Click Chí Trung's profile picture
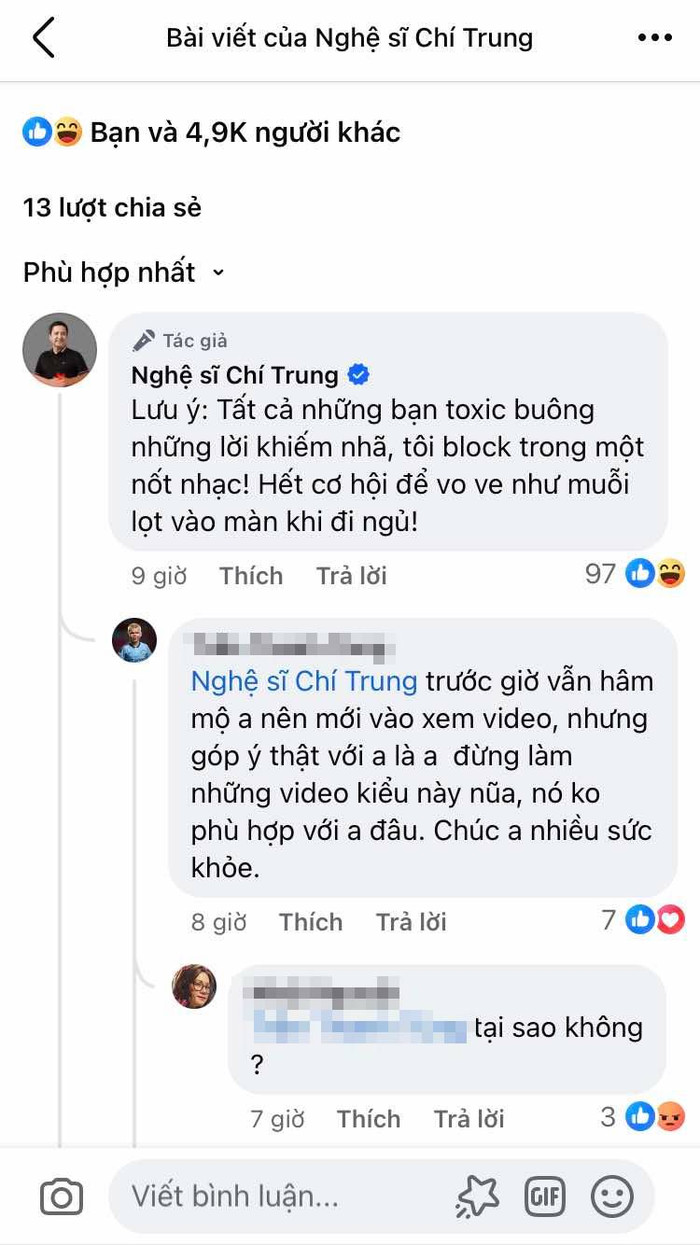 [x=58, y=350]
